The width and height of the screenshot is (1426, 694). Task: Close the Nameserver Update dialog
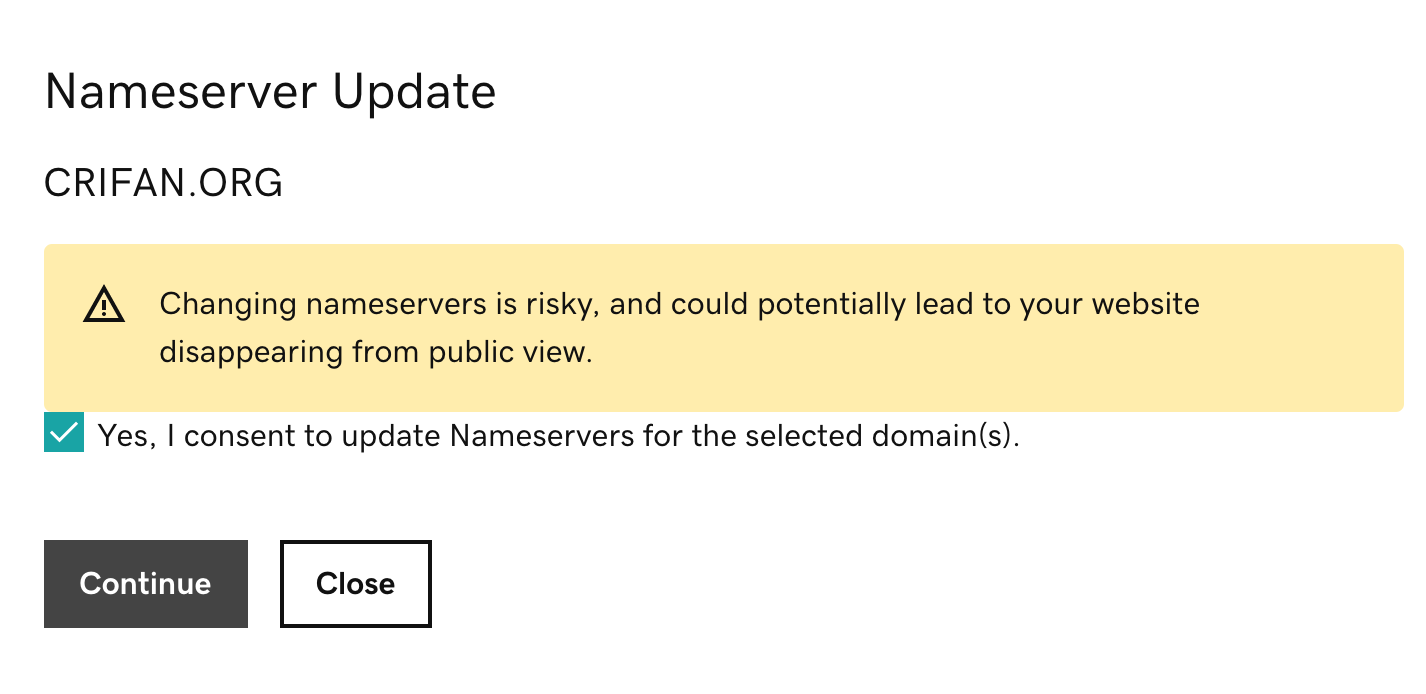click(356, 584)
